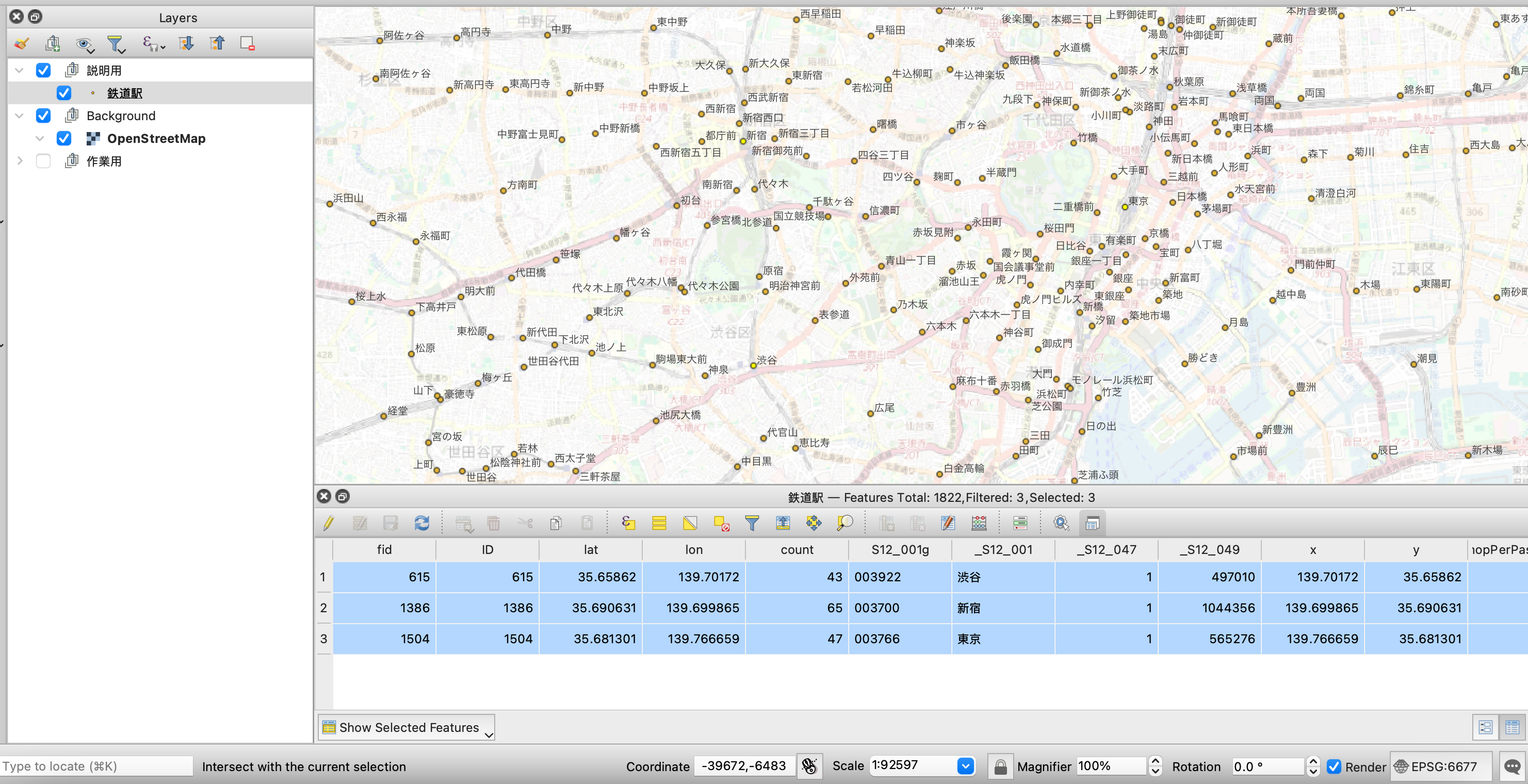This screenshot has height=784, width=1528.
Task: Open the map scale dropdown
Action: [966, 765]
